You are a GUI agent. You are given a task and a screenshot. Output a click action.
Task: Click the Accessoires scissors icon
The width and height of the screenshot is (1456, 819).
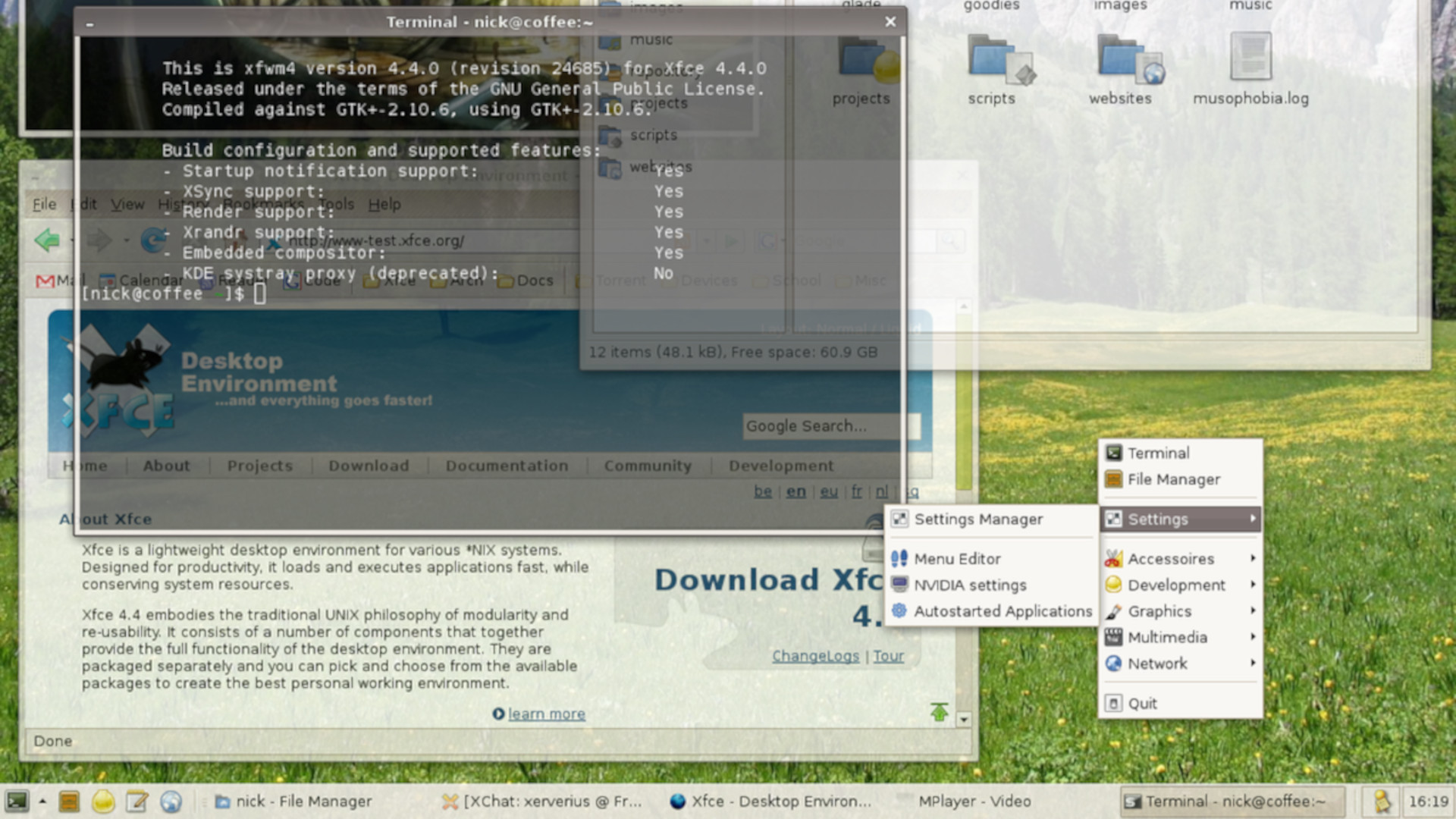[1113, 559]
